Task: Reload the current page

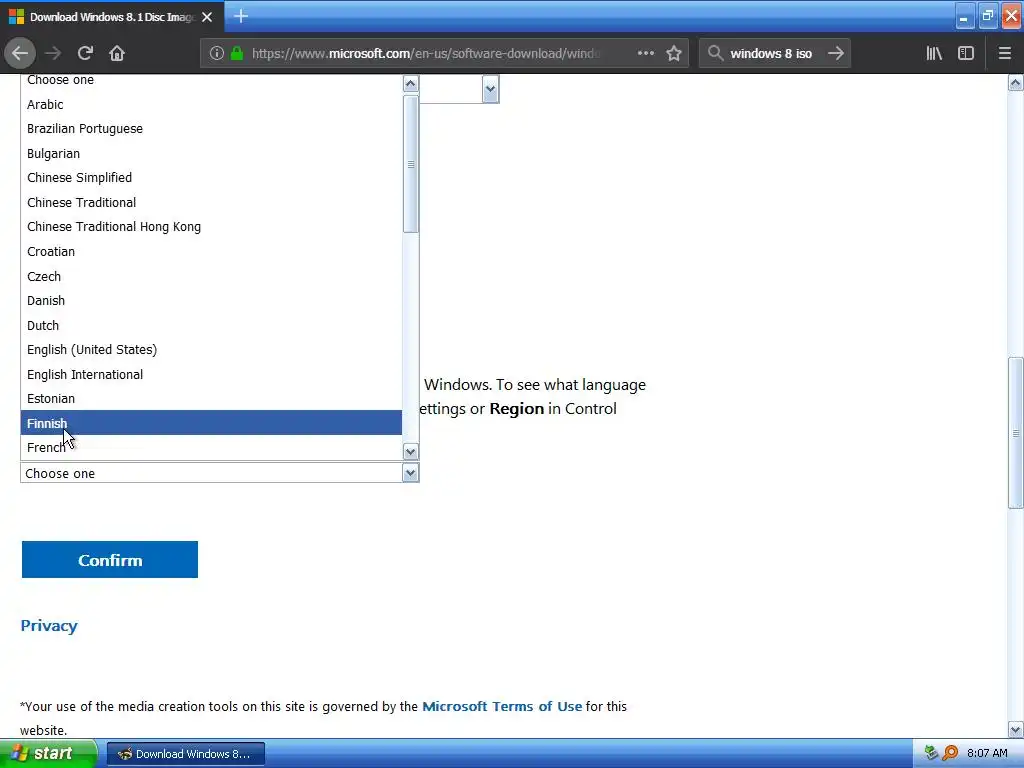Action: coord(85,53)
